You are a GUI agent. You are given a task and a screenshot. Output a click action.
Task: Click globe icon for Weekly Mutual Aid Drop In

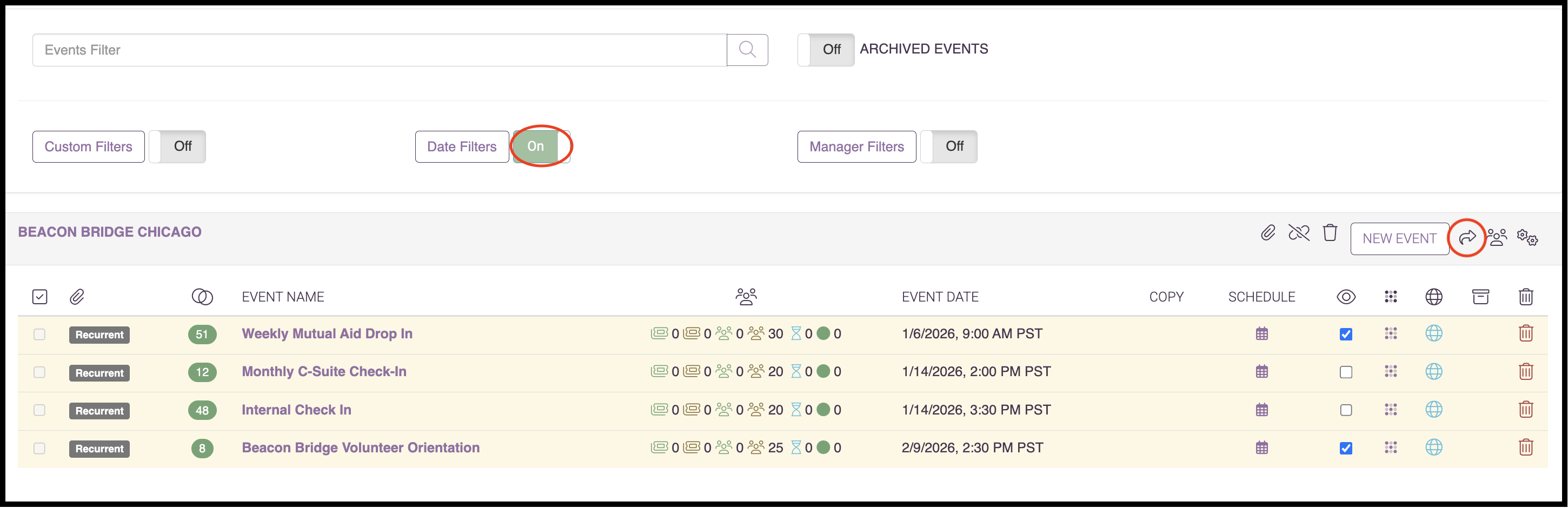(x=1433, y=334)
